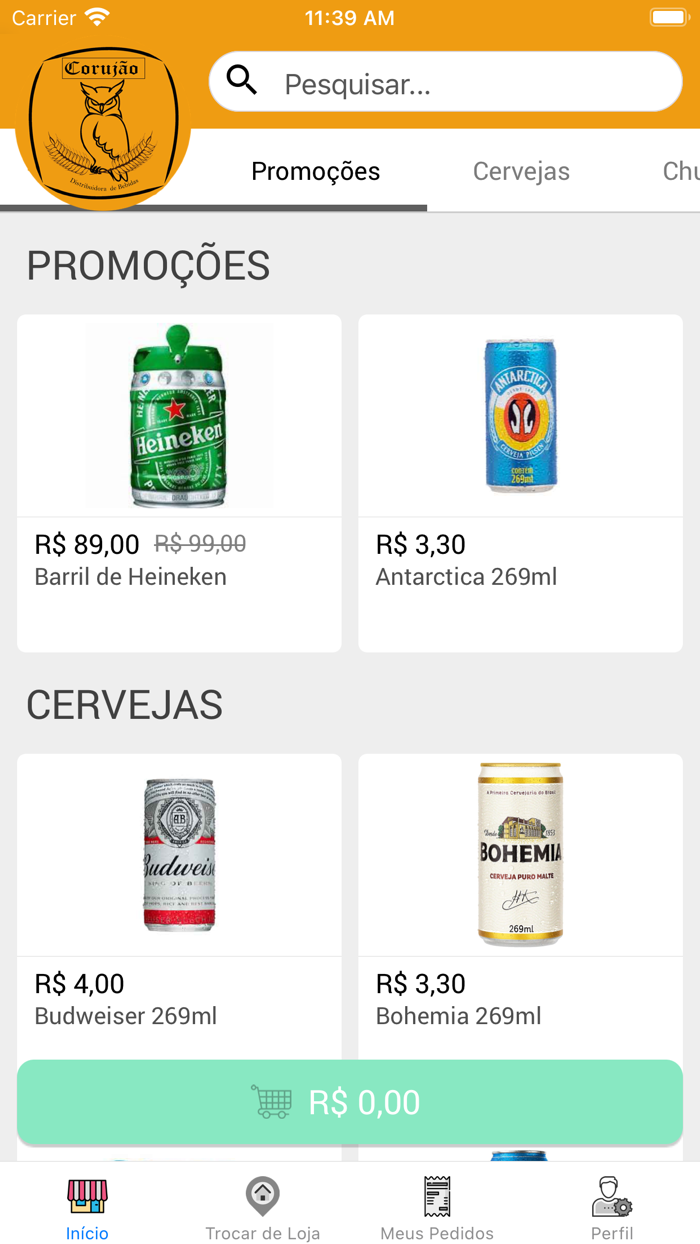700x1244 pixels.
Task: Tap the Wi-Fi signal icon
Action: (x=95, y=16)
